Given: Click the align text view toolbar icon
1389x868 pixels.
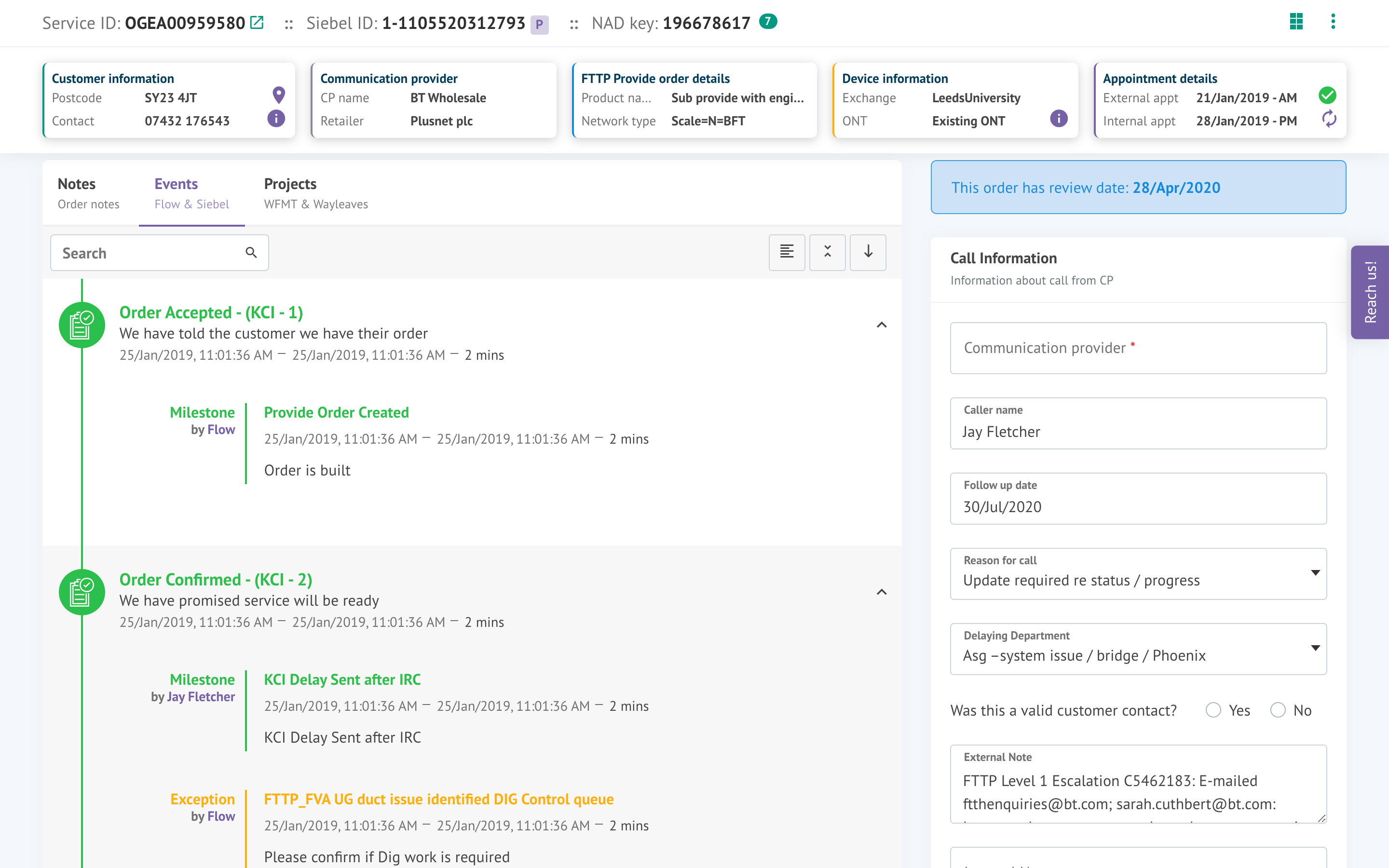Looking at the screenshot, I should pos(786,252).
